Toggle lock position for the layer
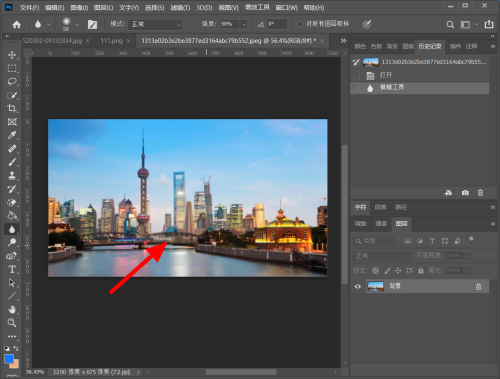The width and height of the screenshot is (500, 379). pos(398,270)
